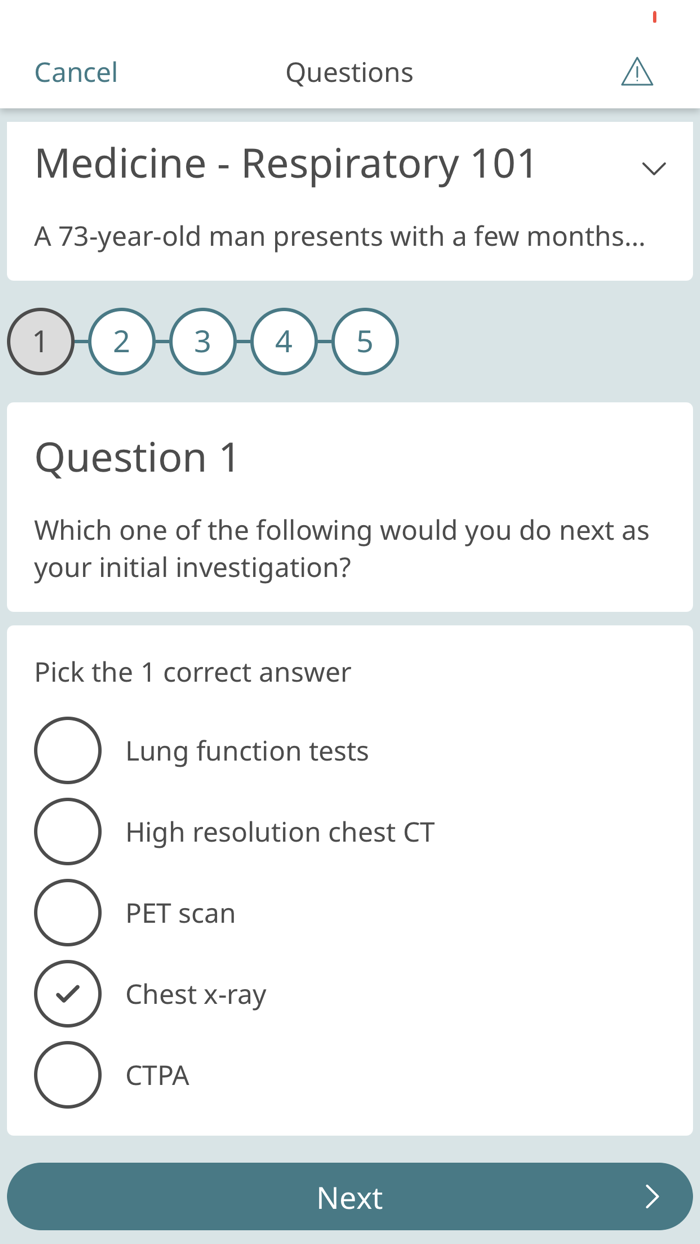
Task: Expand the truncated case description text
Action: click(340, 236)
